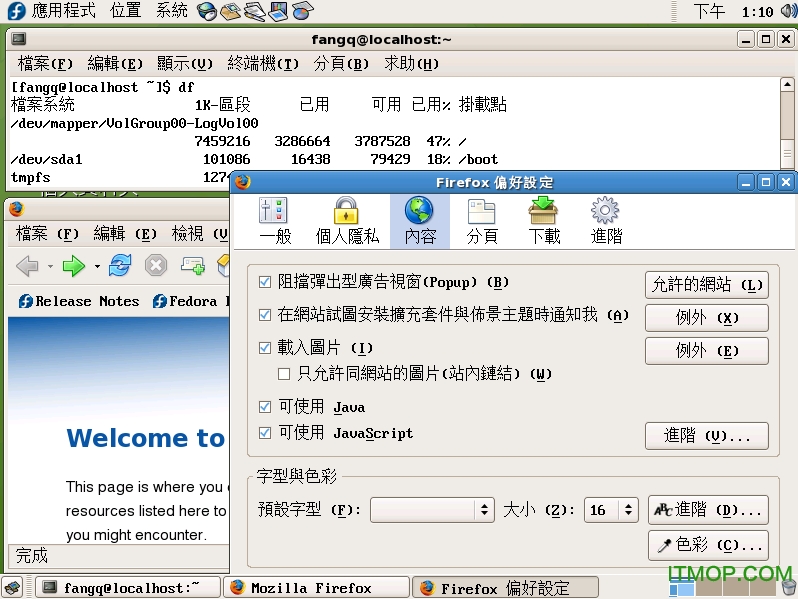Open the font 大小 size dropdown showing 16
This screenshot has height=599, width=798.
(x=611, y=509)
